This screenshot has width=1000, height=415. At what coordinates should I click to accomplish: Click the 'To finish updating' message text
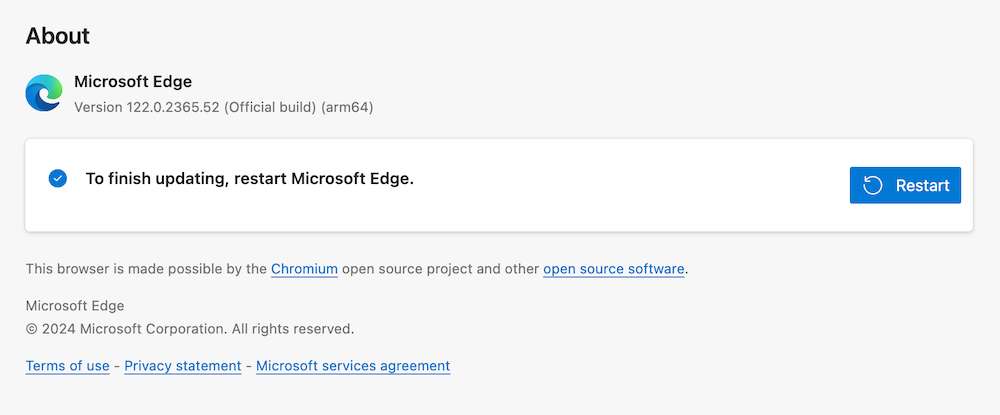click(250, 178)
